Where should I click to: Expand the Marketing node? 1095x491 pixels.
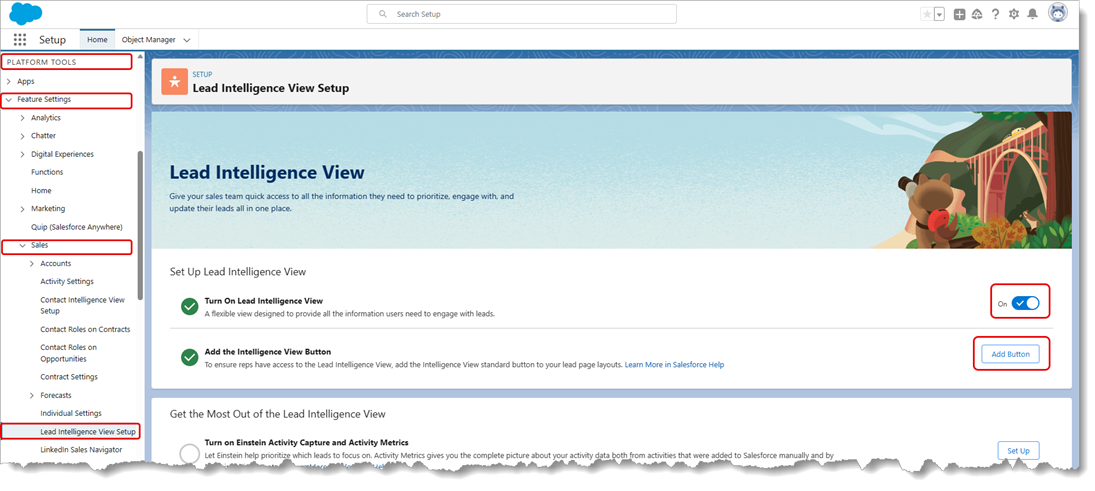pyautogui.click(x=22, y=209)
